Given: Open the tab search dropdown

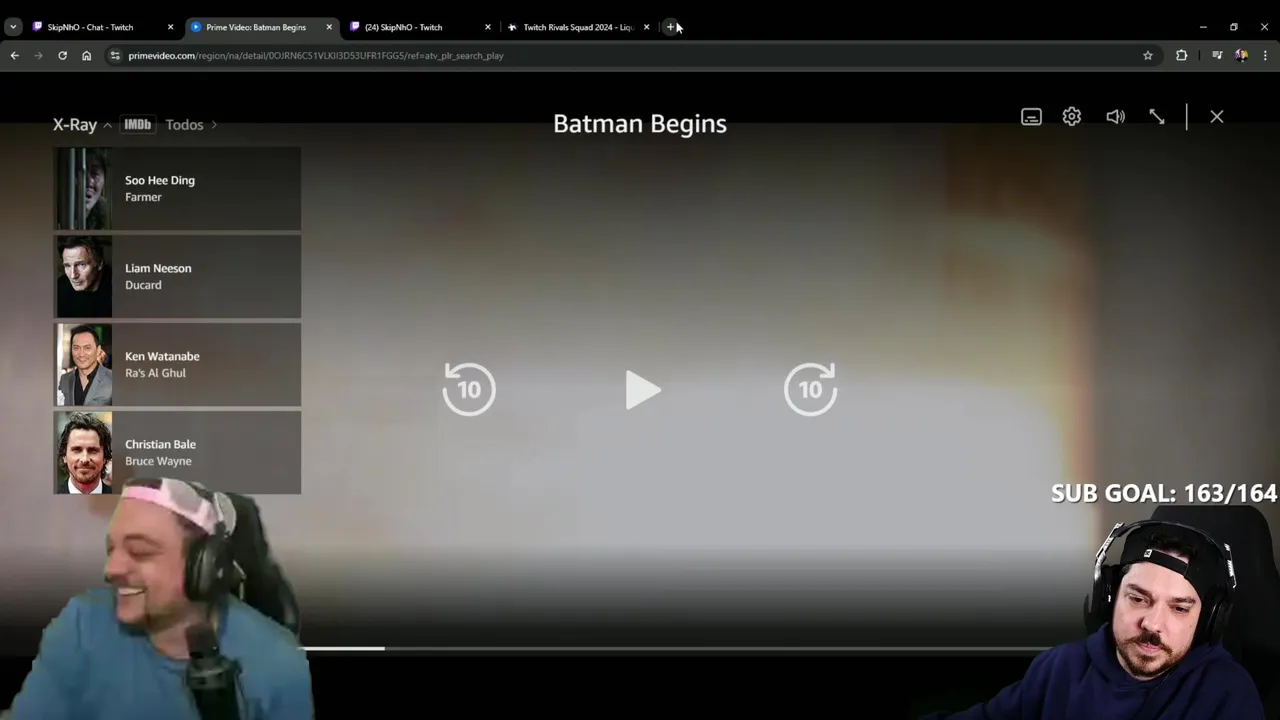Looking at the screenshot, I should click(x=13, y=27).
